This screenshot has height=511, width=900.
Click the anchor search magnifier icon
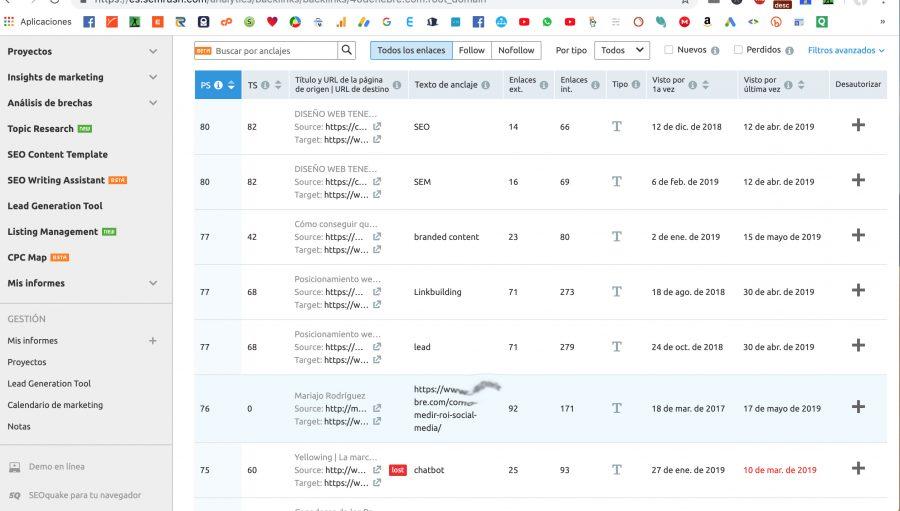tap(347, 50)
